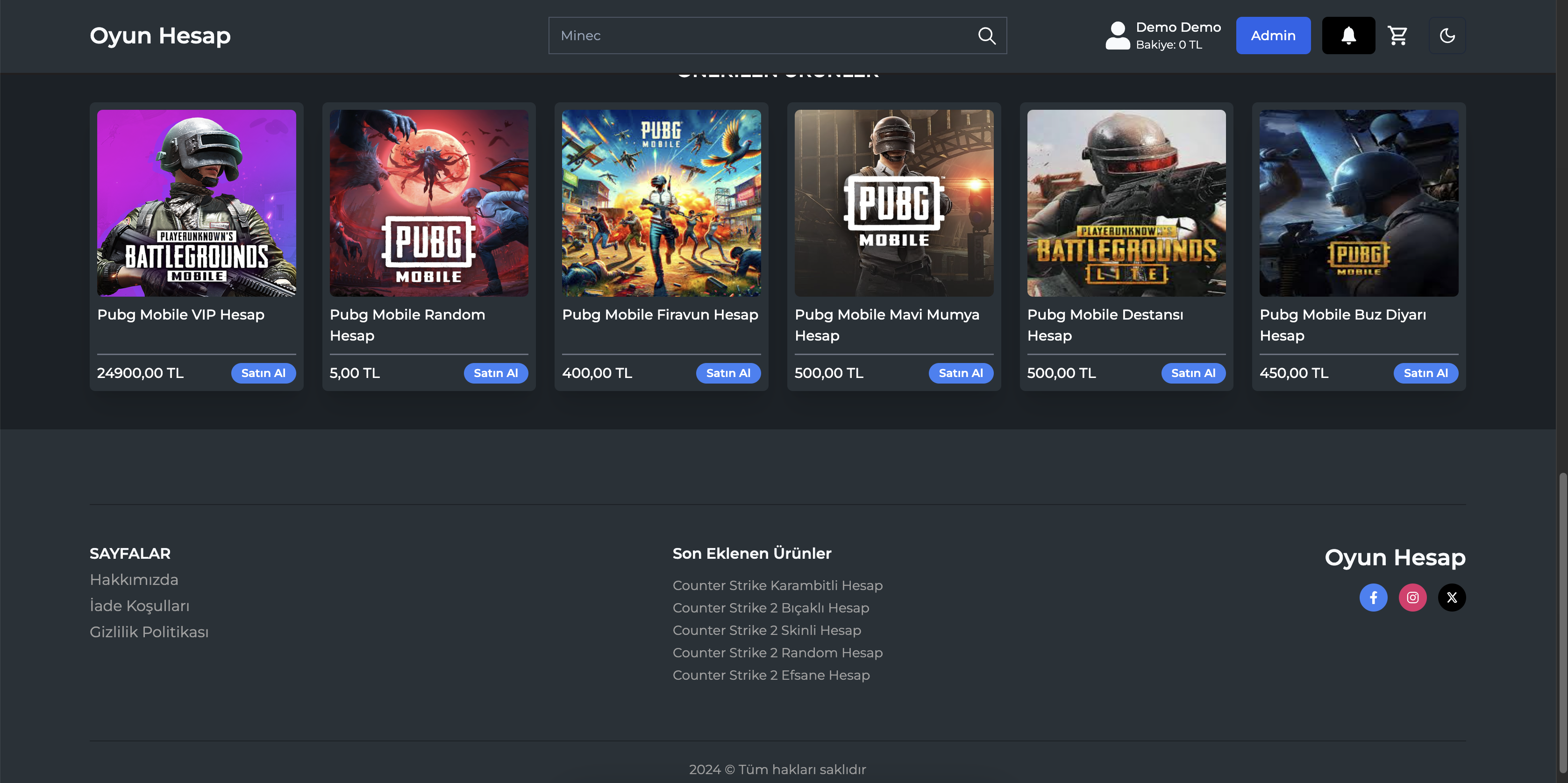Click the 5,00 TL price
The width and height of the screenshot is (1568, 783).
click(x=355, y=373)
